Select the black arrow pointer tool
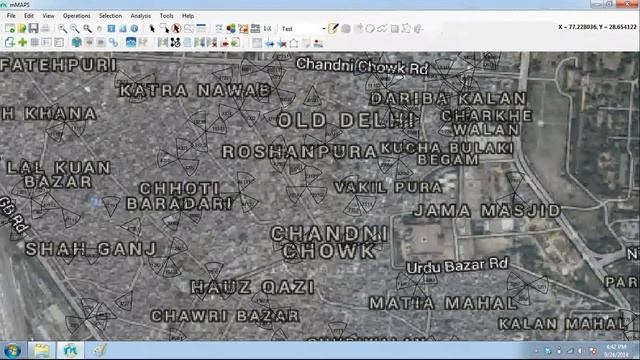Viewport: 640px width, 360px height. [x=152, y=29]
